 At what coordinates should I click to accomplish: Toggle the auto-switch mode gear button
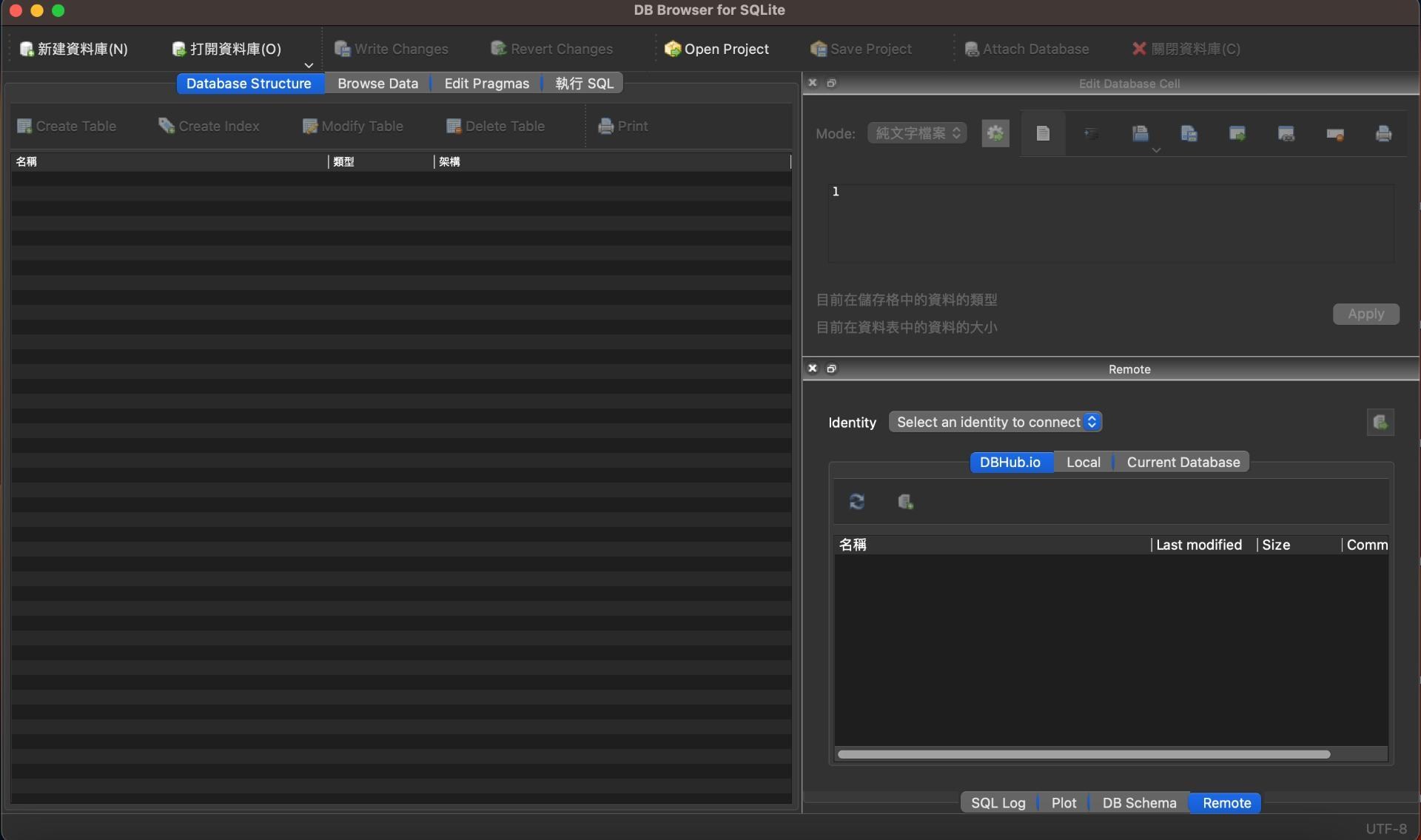tap(995, 133)
